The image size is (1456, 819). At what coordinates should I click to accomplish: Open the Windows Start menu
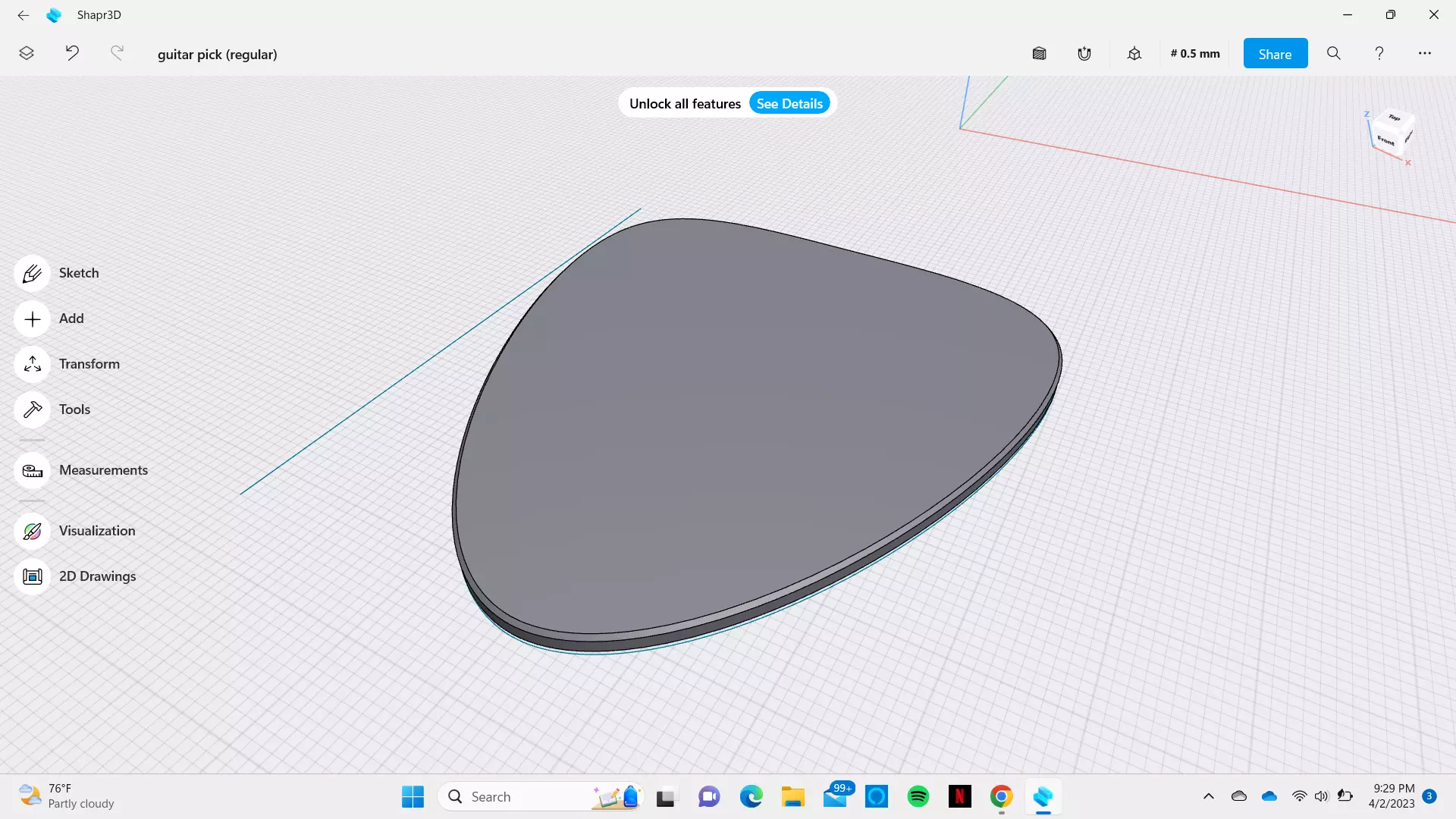tap(413, 796)
